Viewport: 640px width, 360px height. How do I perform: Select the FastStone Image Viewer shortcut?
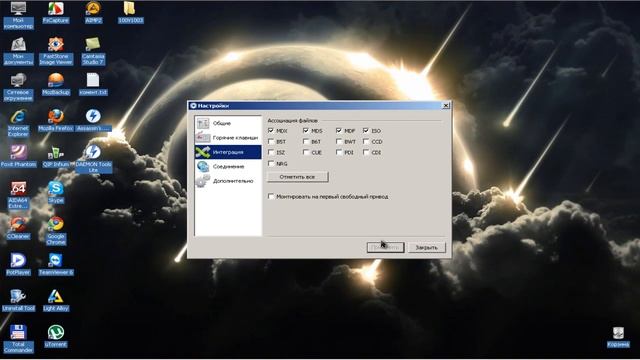point(56,51)
